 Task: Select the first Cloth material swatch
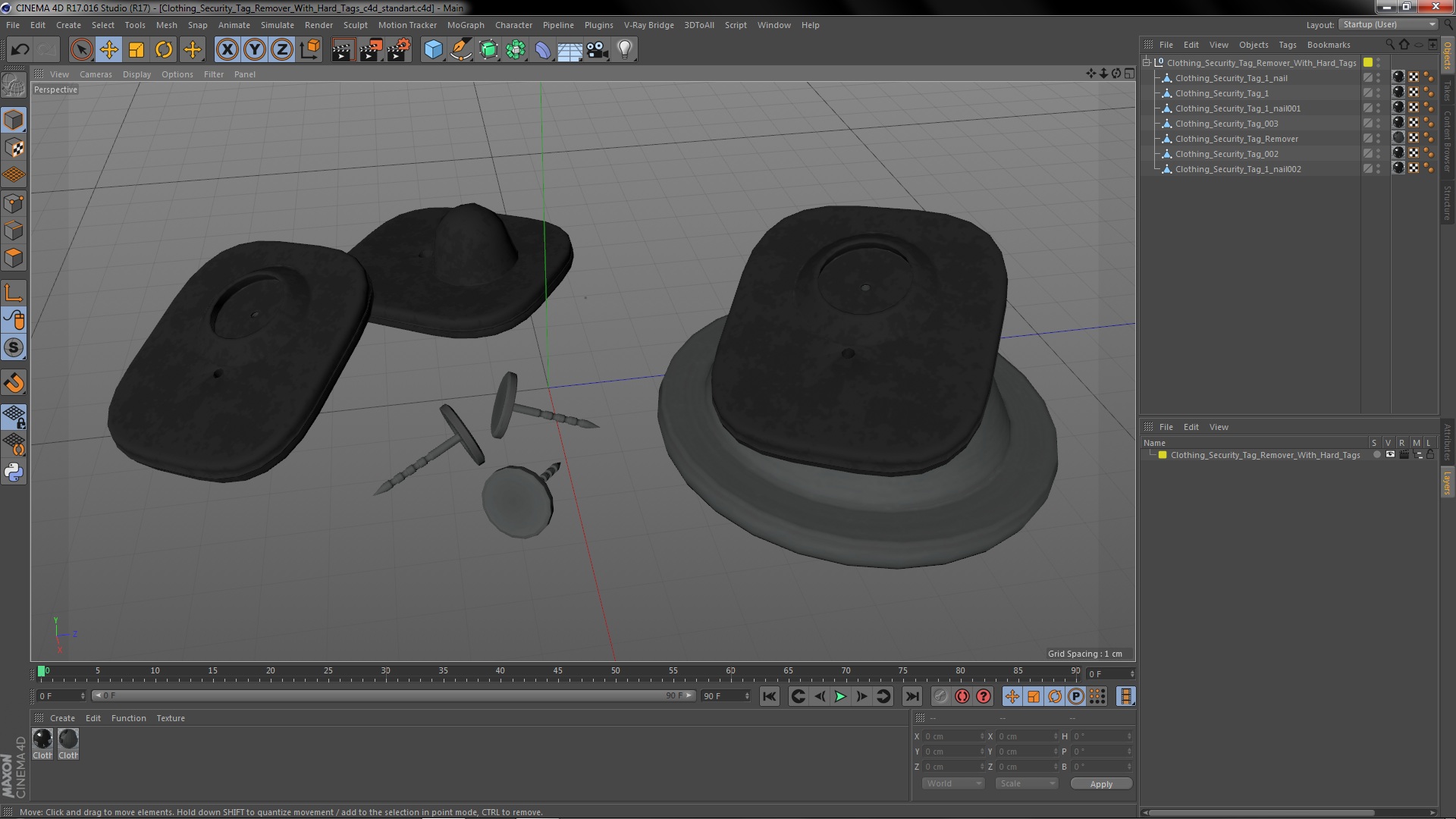click(42, 743)
